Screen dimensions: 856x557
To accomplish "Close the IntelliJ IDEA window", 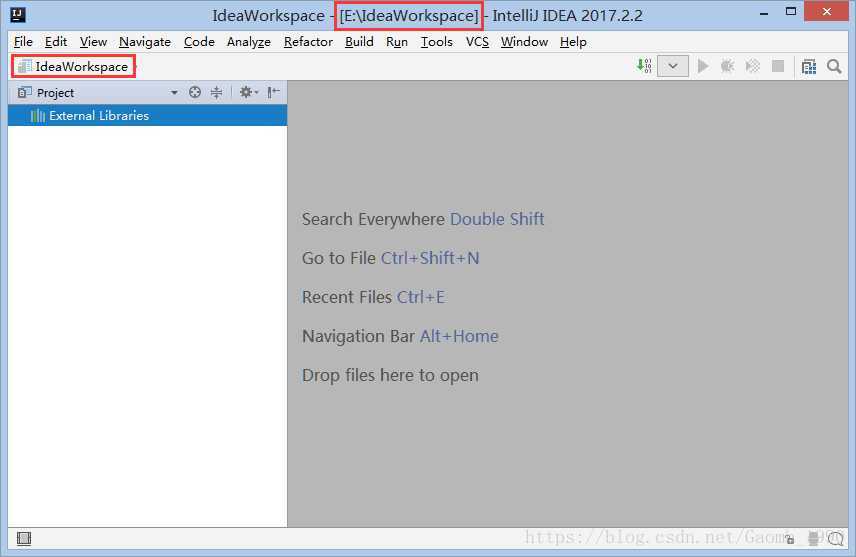I will click(827, 11).
